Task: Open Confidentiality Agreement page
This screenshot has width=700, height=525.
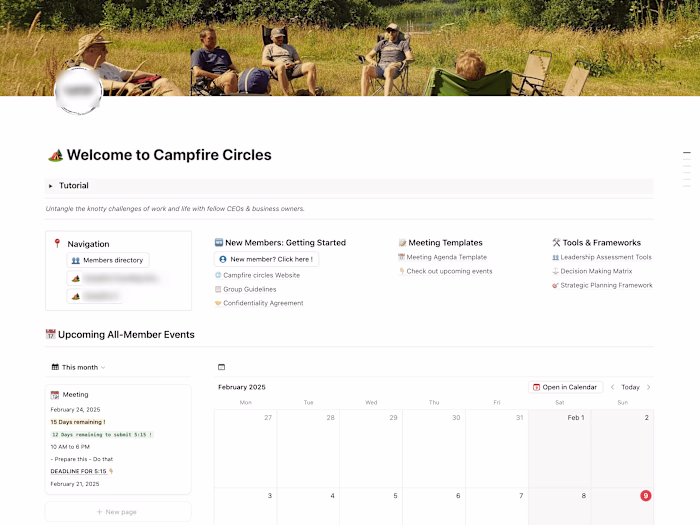Action: coord(263,303)
